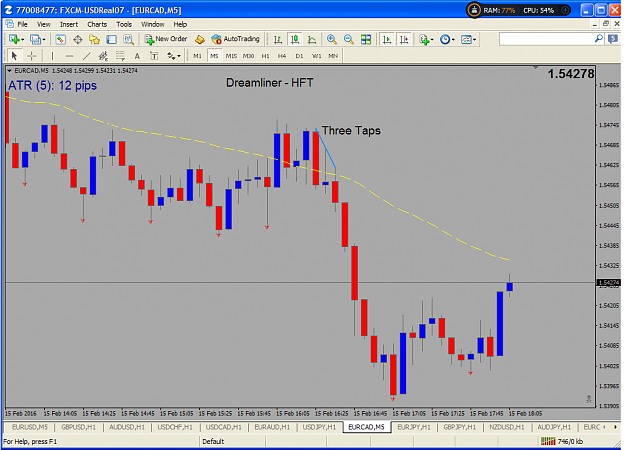The height and width of the screenshot is (450, 625).
Task: Show the Market Watch window
Action: (x=60, y=39)
